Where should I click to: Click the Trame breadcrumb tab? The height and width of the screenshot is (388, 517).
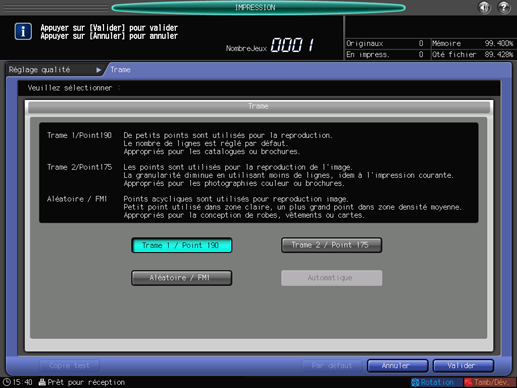click(120, 70)
